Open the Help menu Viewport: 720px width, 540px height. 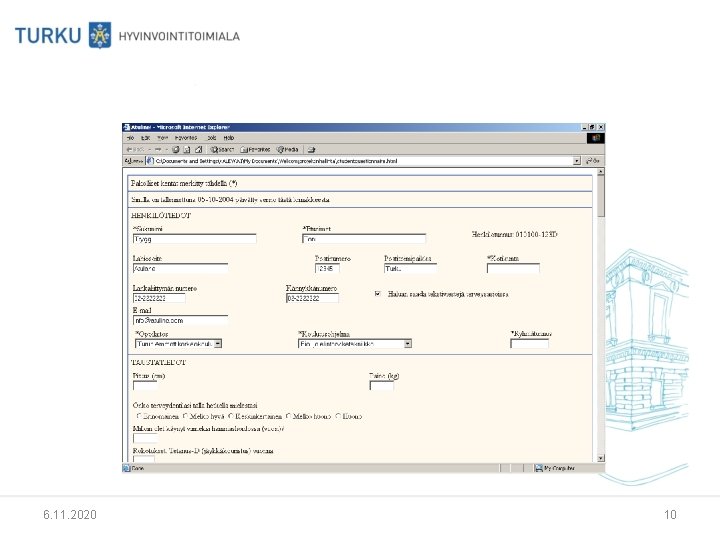pos(229,138)
